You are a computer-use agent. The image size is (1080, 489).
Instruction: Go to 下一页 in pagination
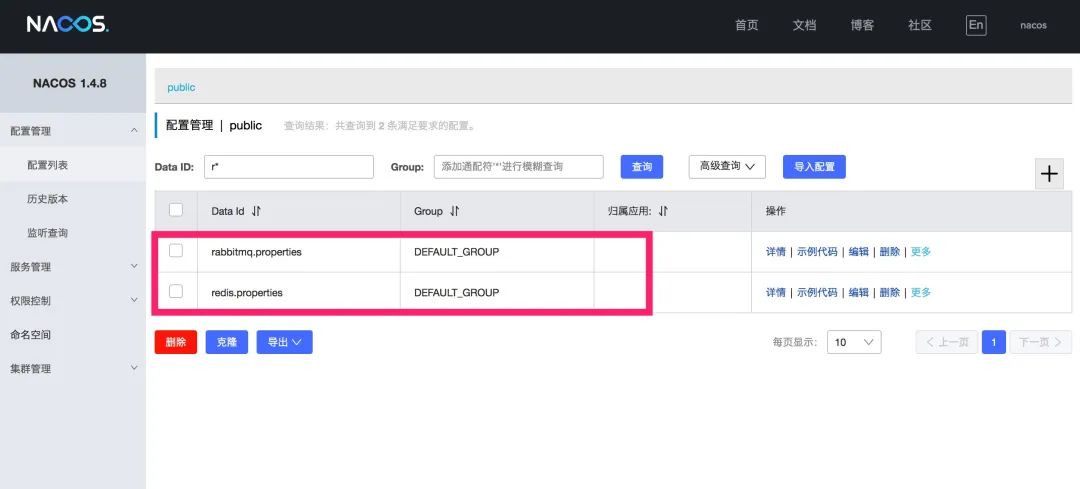click(1040, 342)
